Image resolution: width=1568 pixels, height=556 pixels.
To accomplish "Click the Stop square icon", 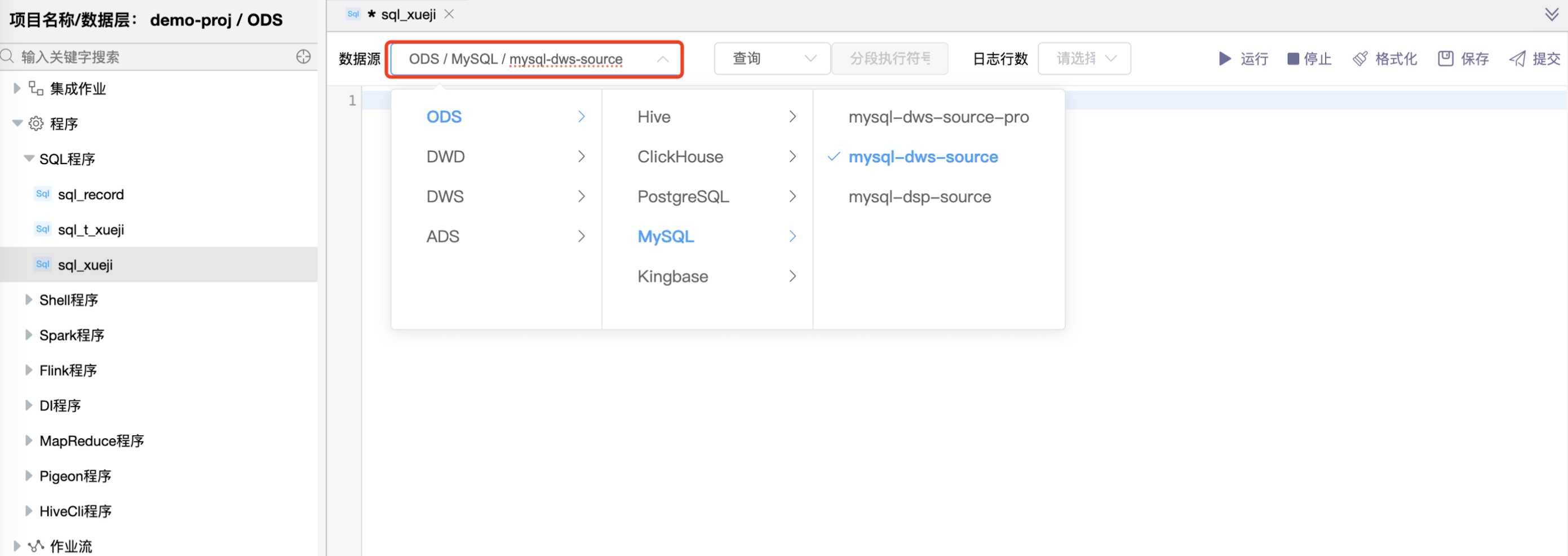I will click(1293, 59).
